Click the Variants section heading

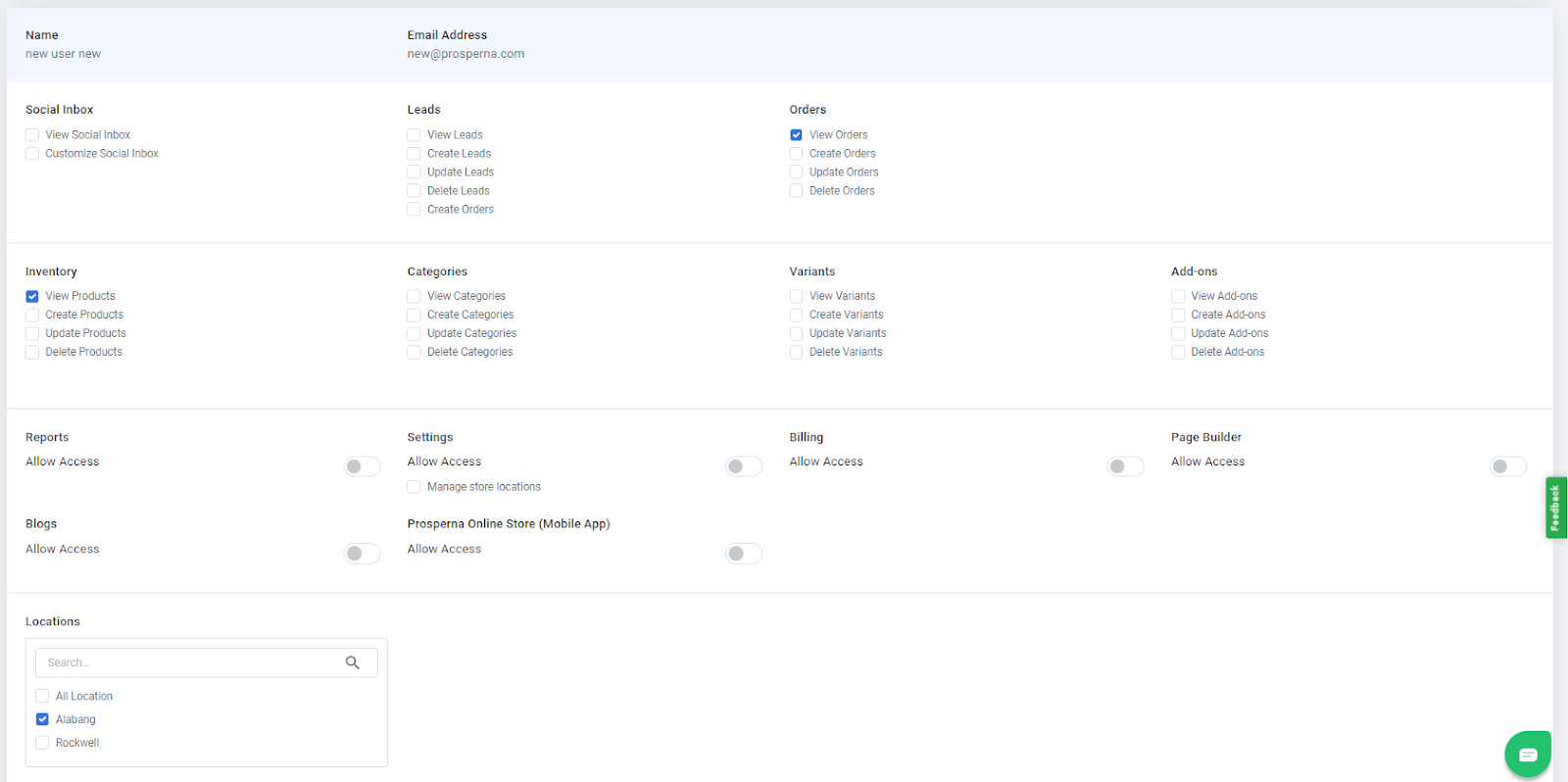point(812,271)
